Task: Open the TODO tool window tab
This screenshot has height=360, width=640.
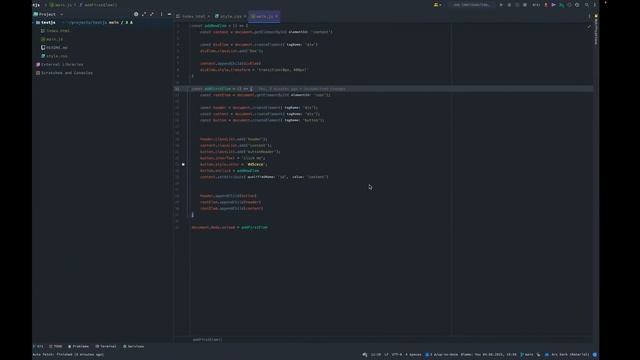Action: (x=56, y=346)
